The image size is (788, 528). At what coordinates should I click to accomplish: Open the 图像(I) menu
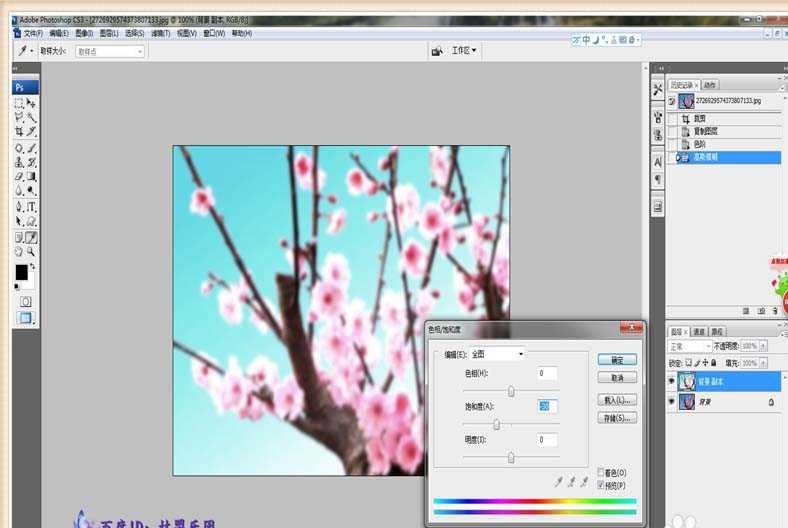click(x=83, y=33)
